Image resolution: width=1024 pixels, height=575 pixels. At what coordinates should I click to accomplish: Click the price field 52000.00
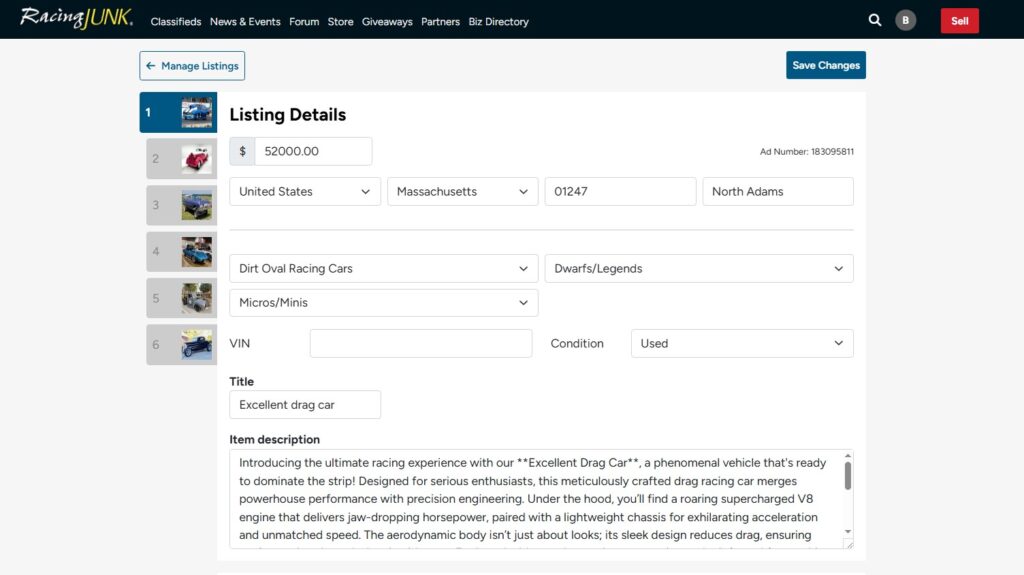313,151
